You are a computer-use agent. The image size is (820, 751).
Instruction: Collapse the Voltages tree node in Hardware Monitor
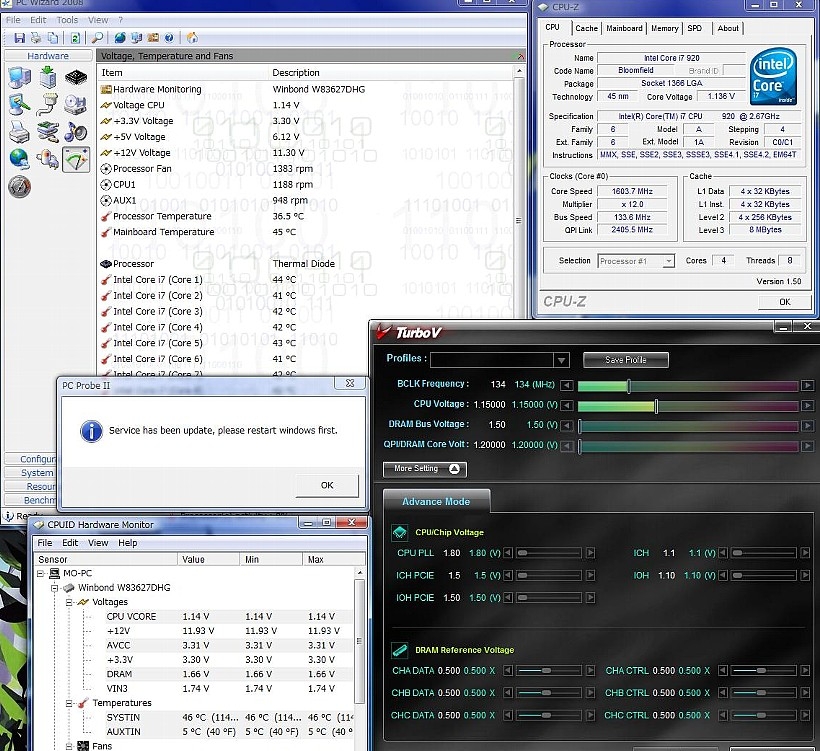69,602
